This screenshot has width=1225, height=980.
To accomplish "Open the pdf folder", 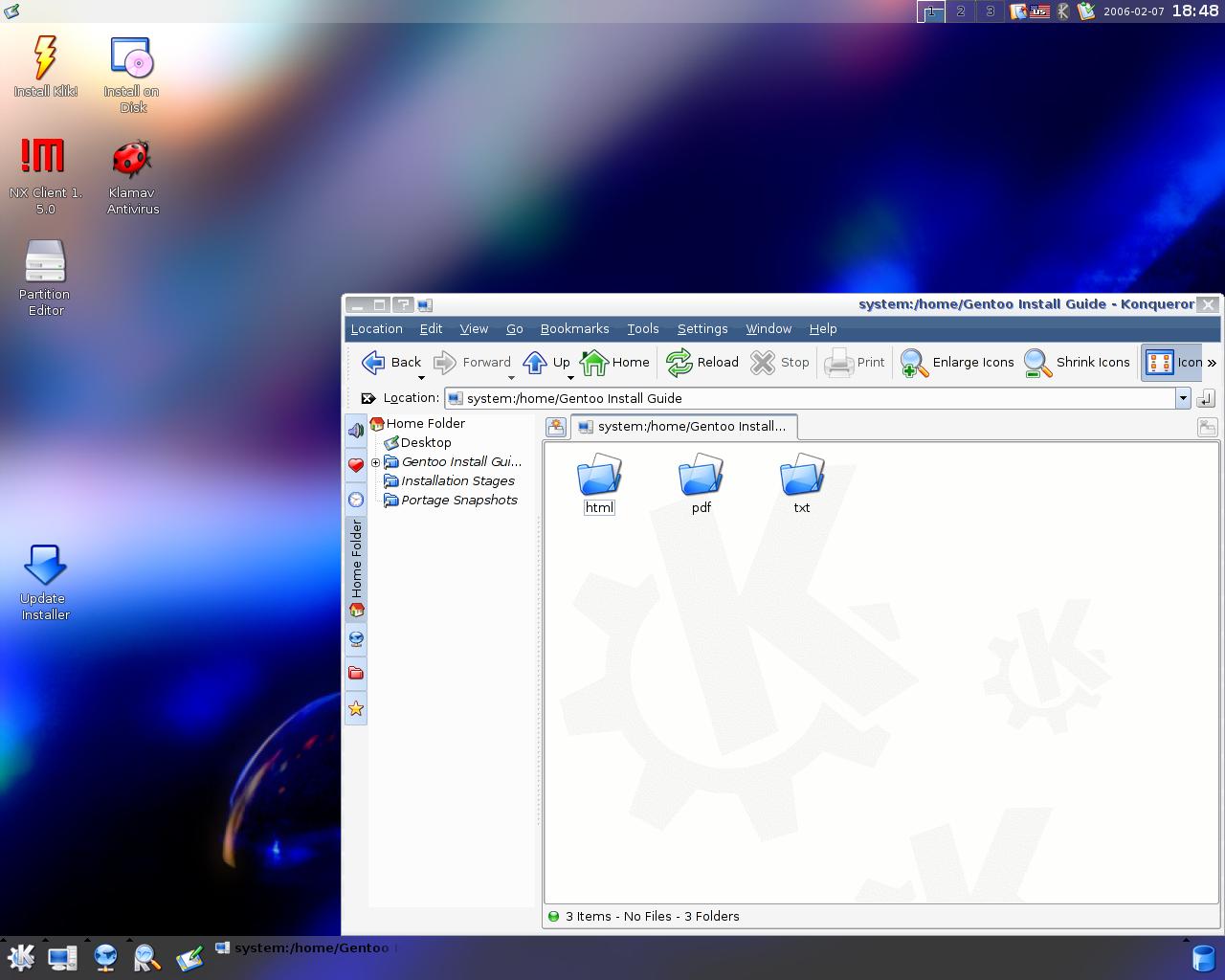I will pyautogui.click(x=701, y=485).
